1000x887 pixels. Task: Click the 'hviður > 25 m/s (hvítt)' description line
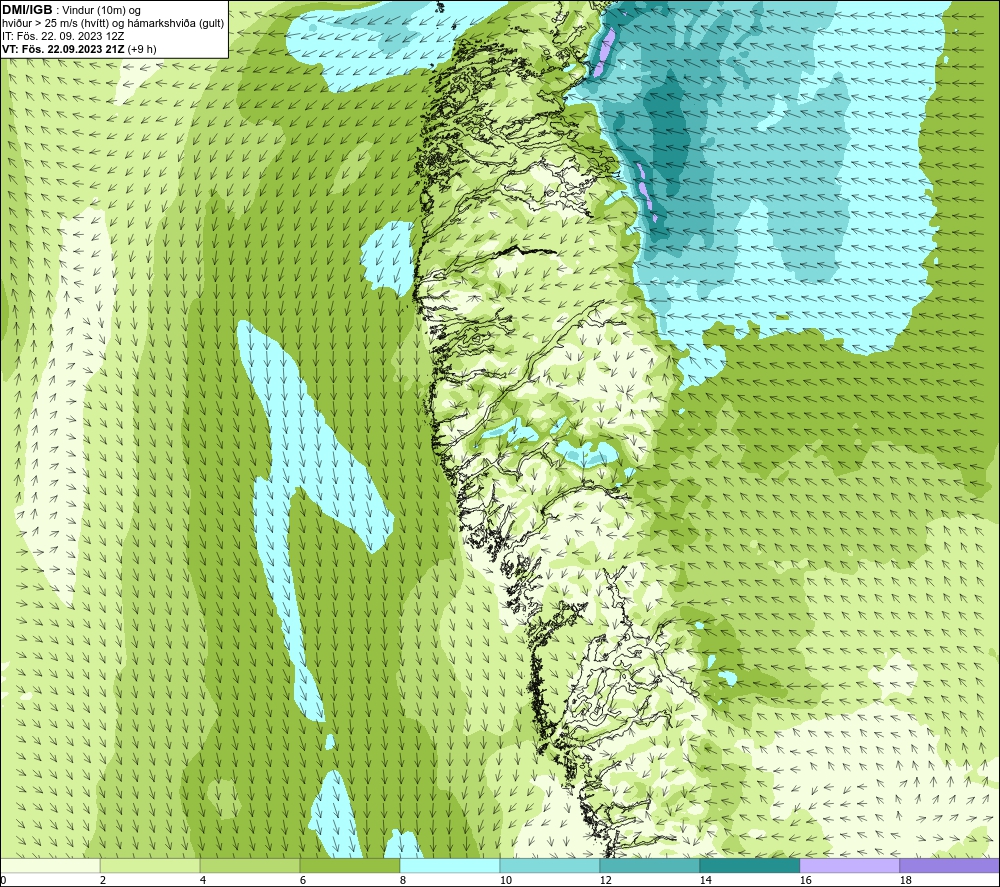114,23
